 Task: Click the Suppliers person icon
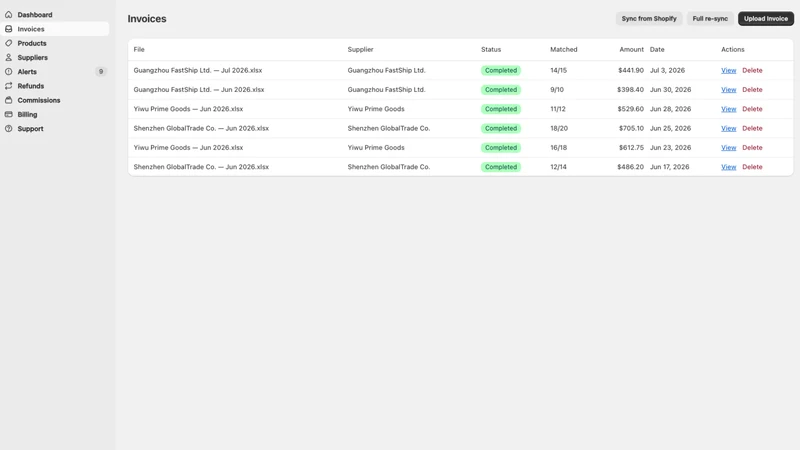9,58
